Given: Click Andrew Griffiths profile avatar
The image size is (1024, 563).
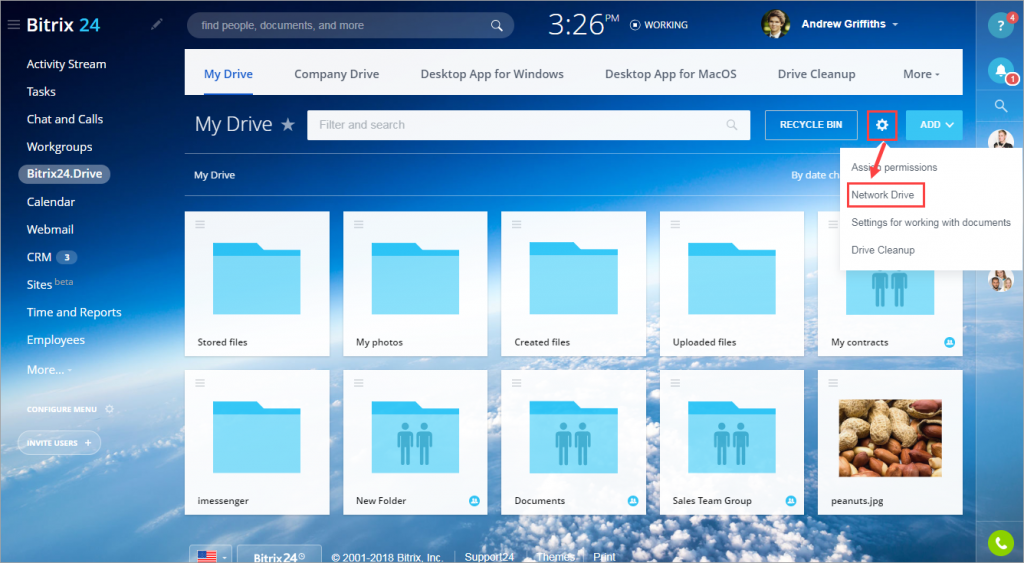Looking at the screenshot, I should pos(775,24).
